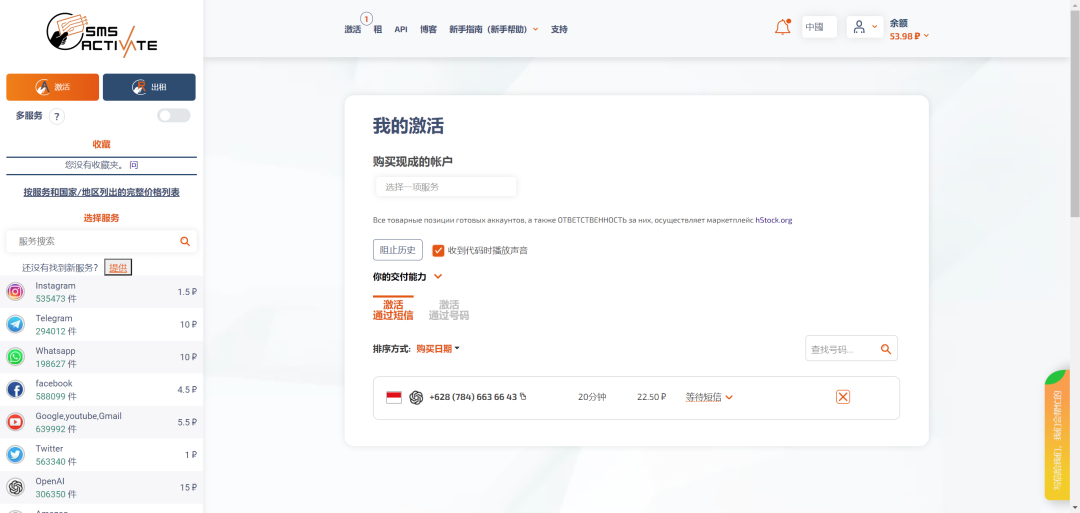The width and height of the screenshot is (1080, 513).
Task: Click the Instagram price 1.5 ₽
Action: [x=187, y=292]
